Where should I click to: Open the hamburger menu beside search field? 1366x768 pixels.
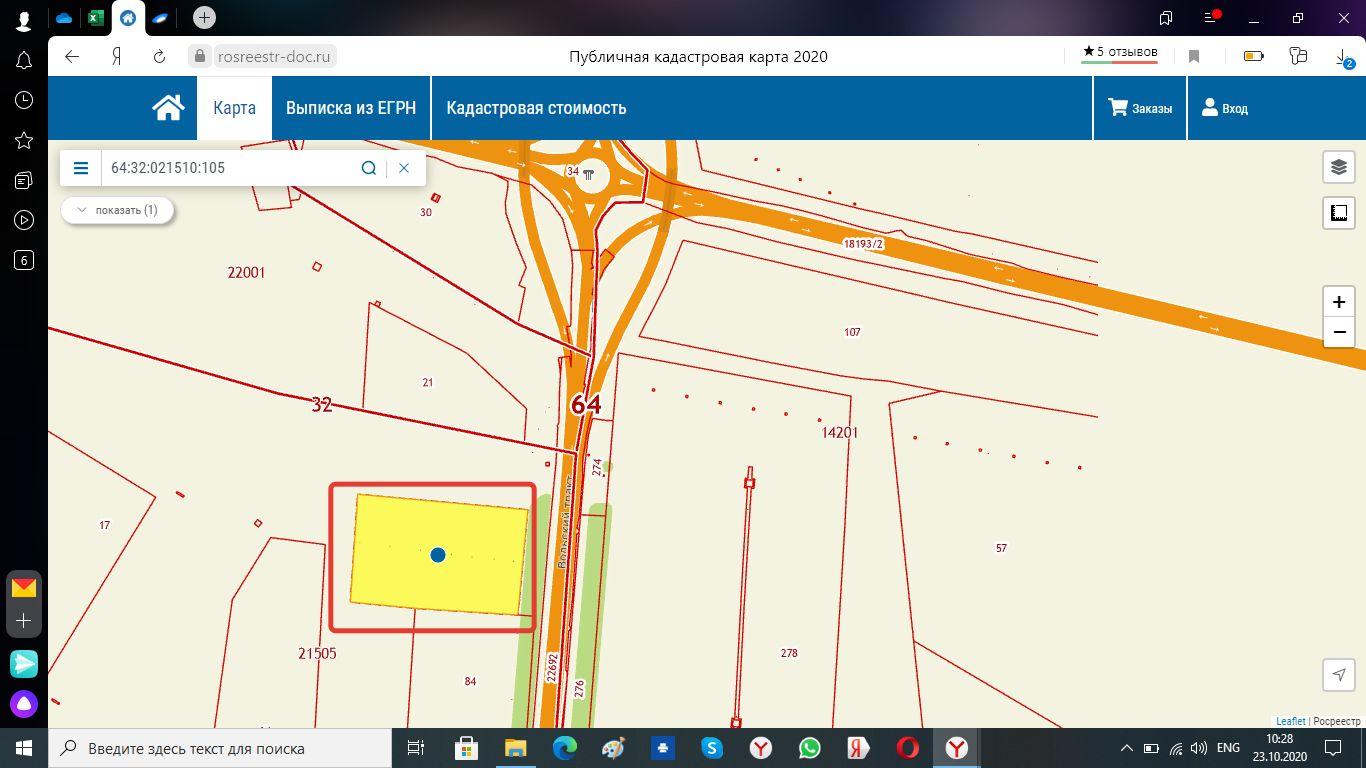[x=81, y=168]
